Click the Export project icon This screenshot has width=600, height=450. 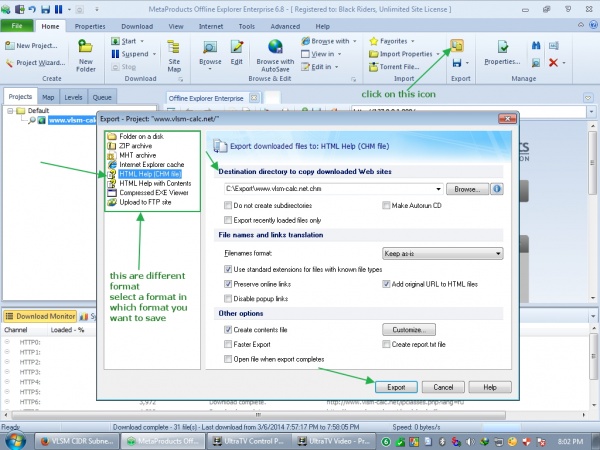(457, 46)
